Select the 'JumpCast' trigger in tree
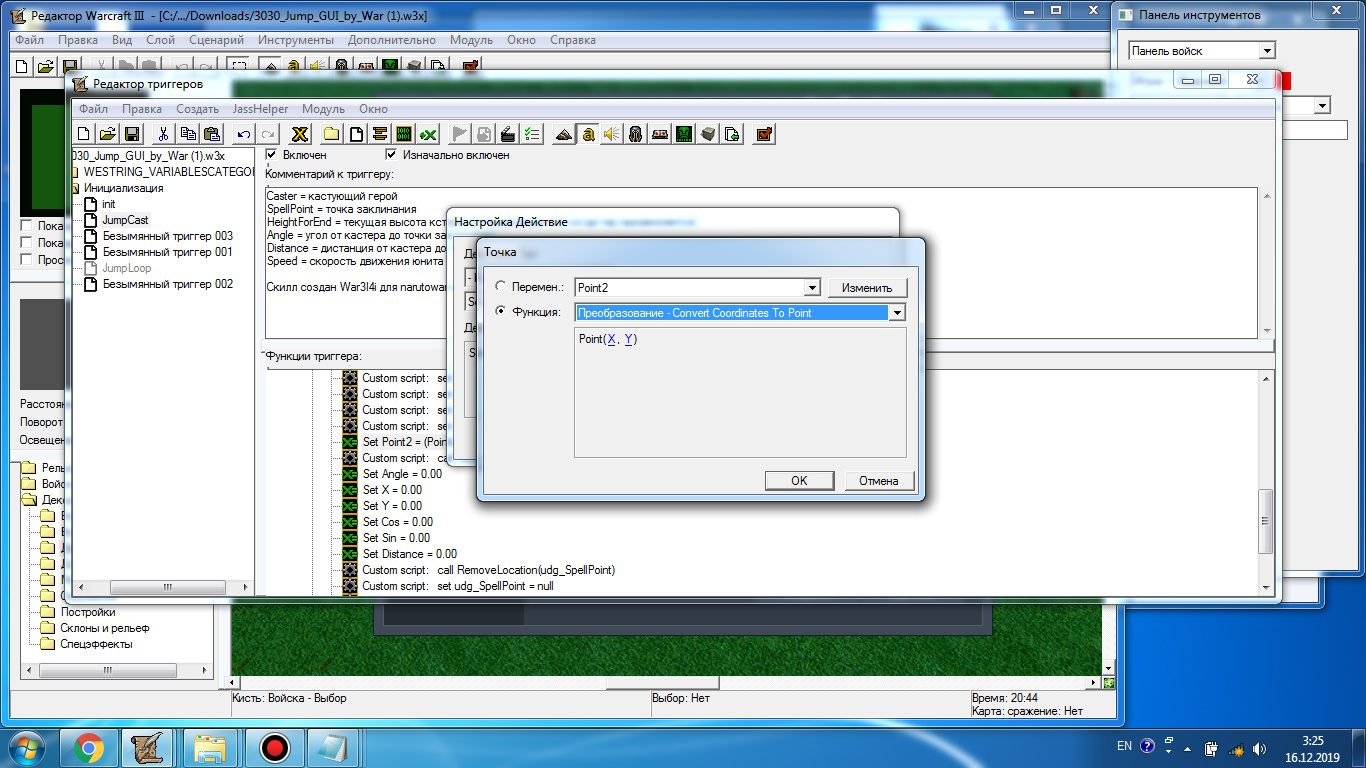 pos(125,220)
